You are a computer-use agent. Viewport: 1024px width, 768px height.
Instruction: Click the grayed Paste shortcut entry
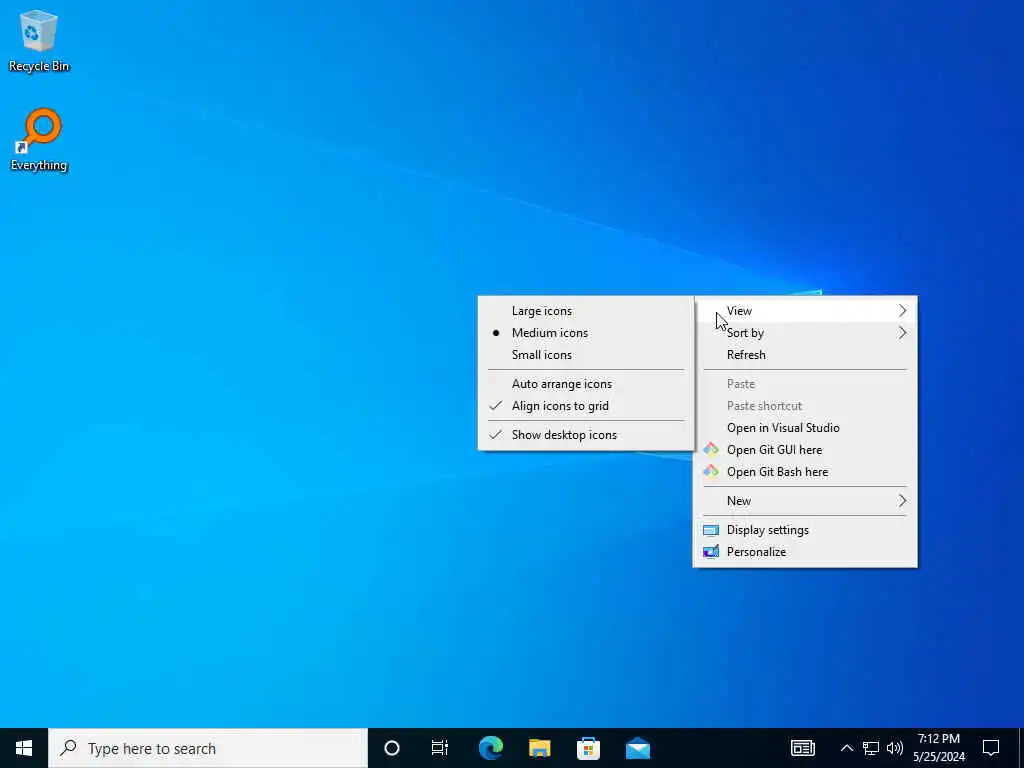pos(805,406)
